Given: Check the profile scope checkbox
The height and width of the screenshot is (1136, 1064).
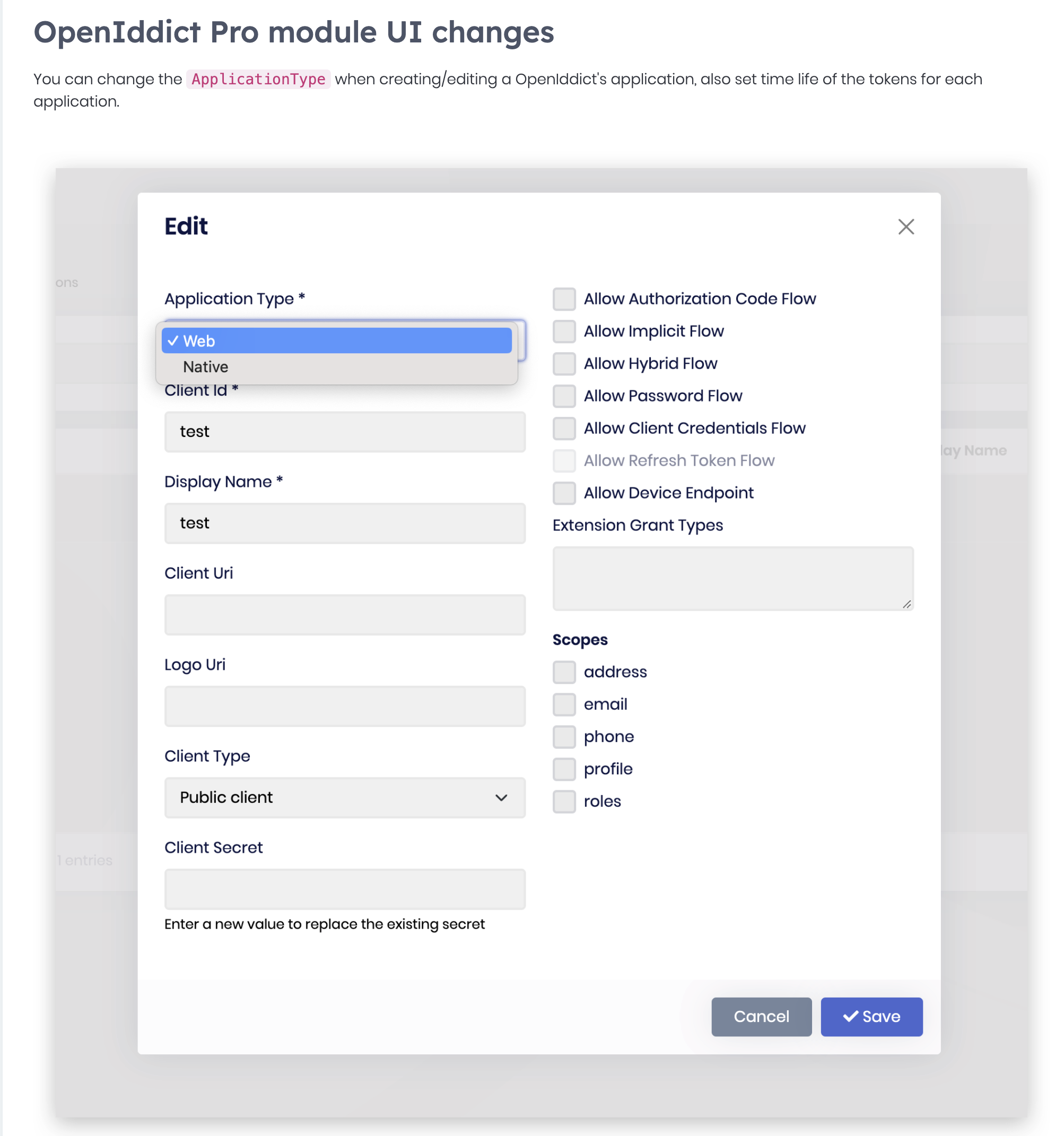Looking at the screenshot, I should pyautogui.click(x=563, y=769).
